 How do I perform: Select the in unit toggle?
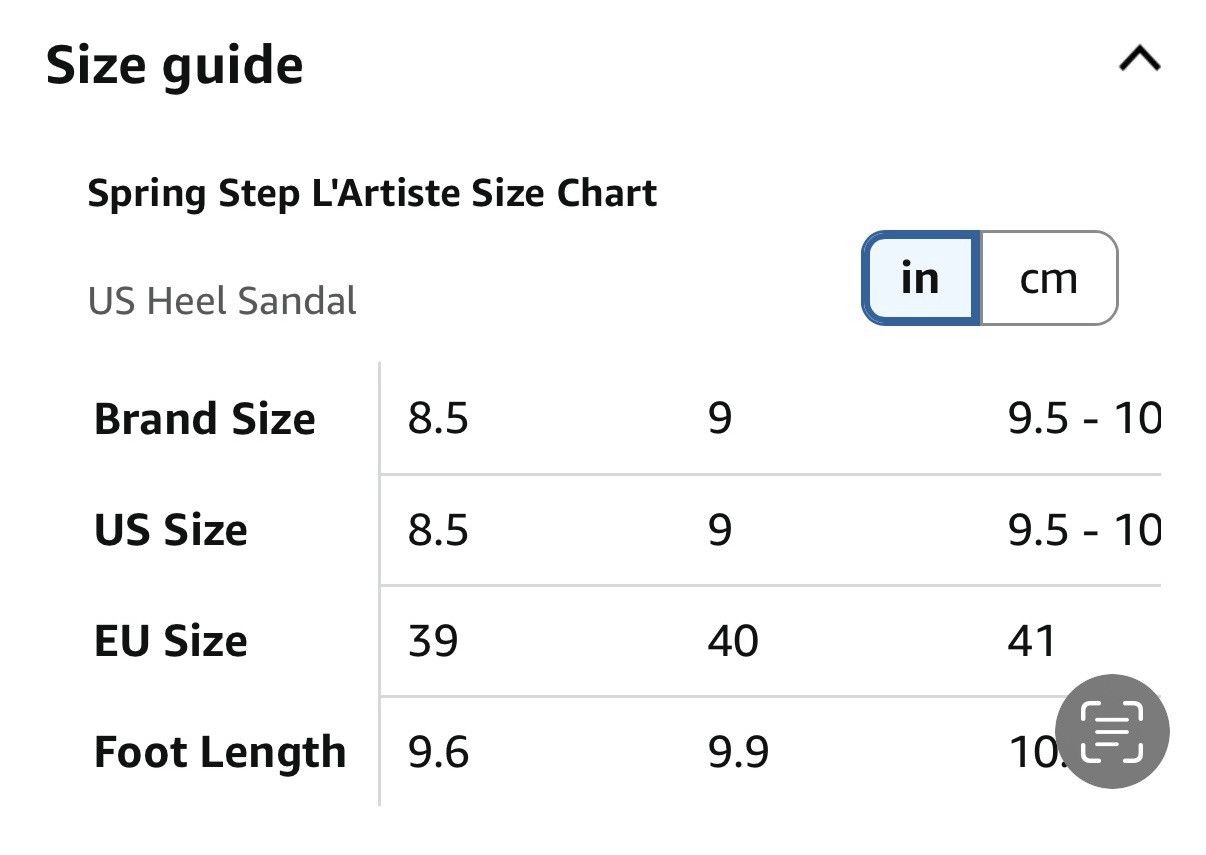[x=920, y=278]
